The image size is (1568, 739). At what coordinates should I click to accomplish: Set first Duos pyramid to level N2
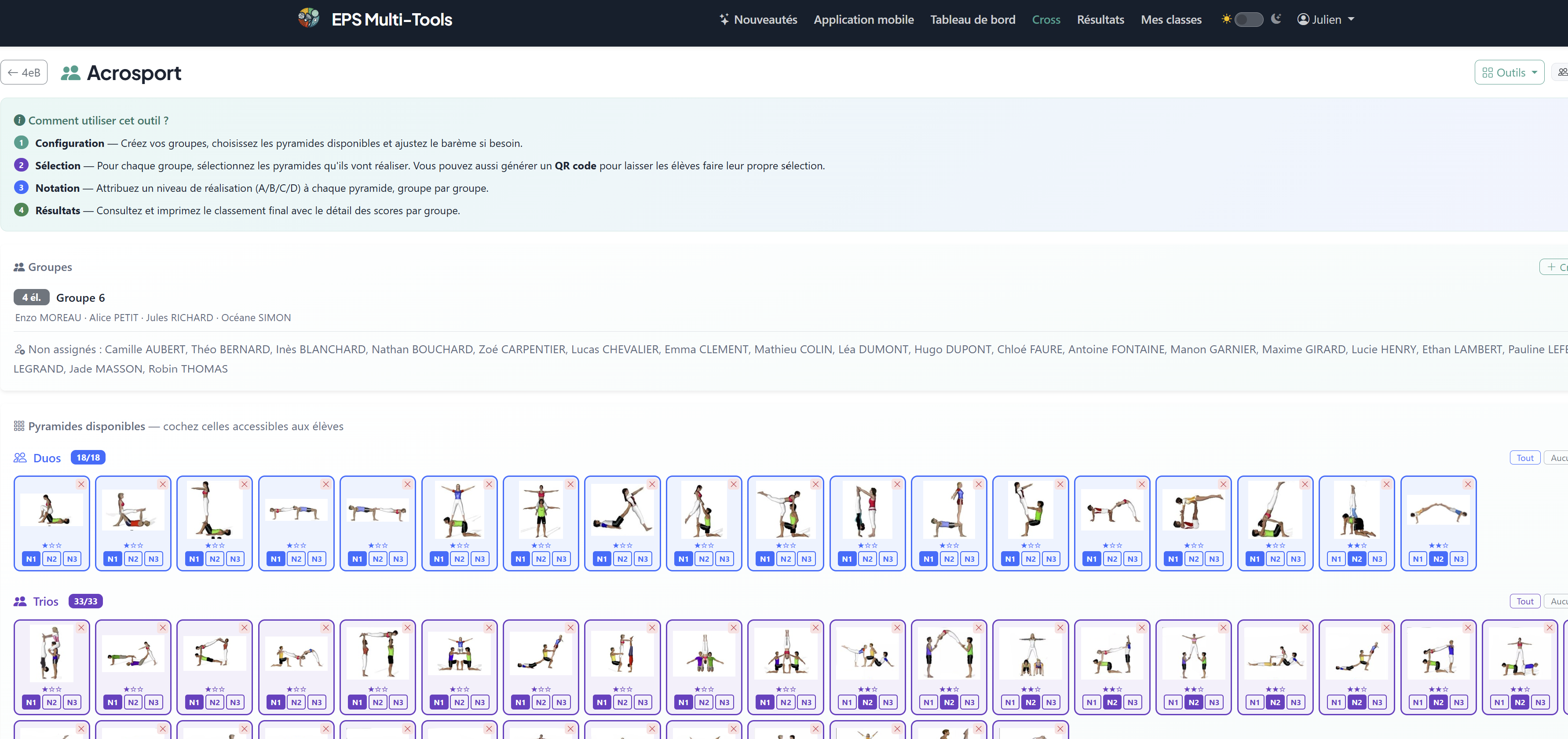click(52, 559)
